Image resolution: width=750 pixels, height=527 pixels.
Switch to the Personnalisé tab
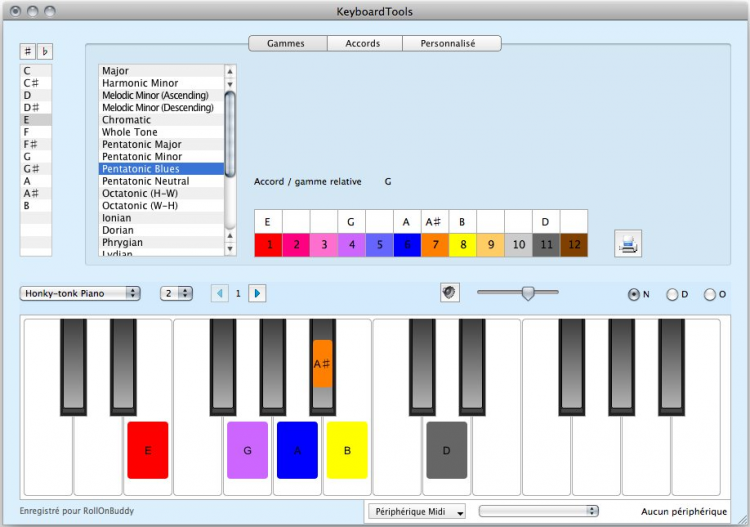[448, 44]
